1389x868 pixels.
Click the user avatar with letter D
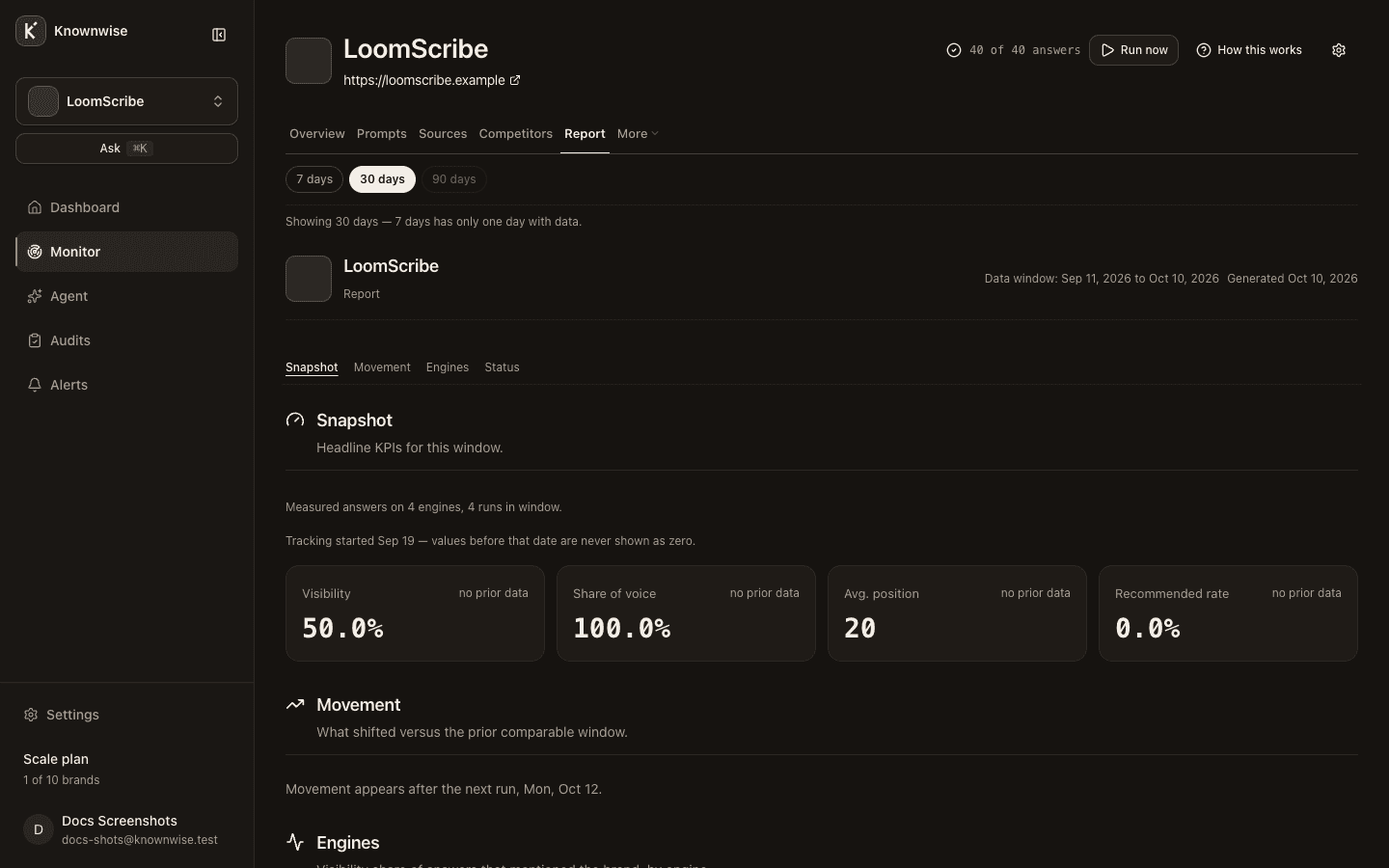[39, 829]
